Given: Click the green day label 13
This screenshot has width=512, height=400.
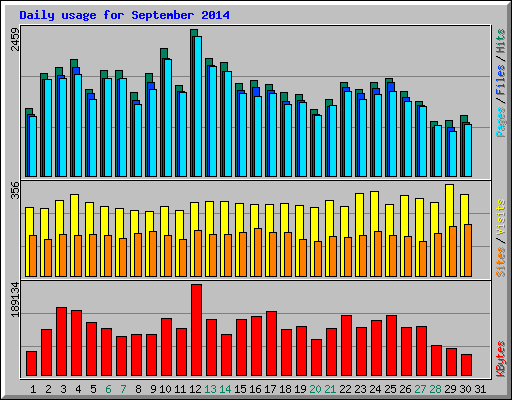Looking at the screenshot, I should (x=210, y=389).
